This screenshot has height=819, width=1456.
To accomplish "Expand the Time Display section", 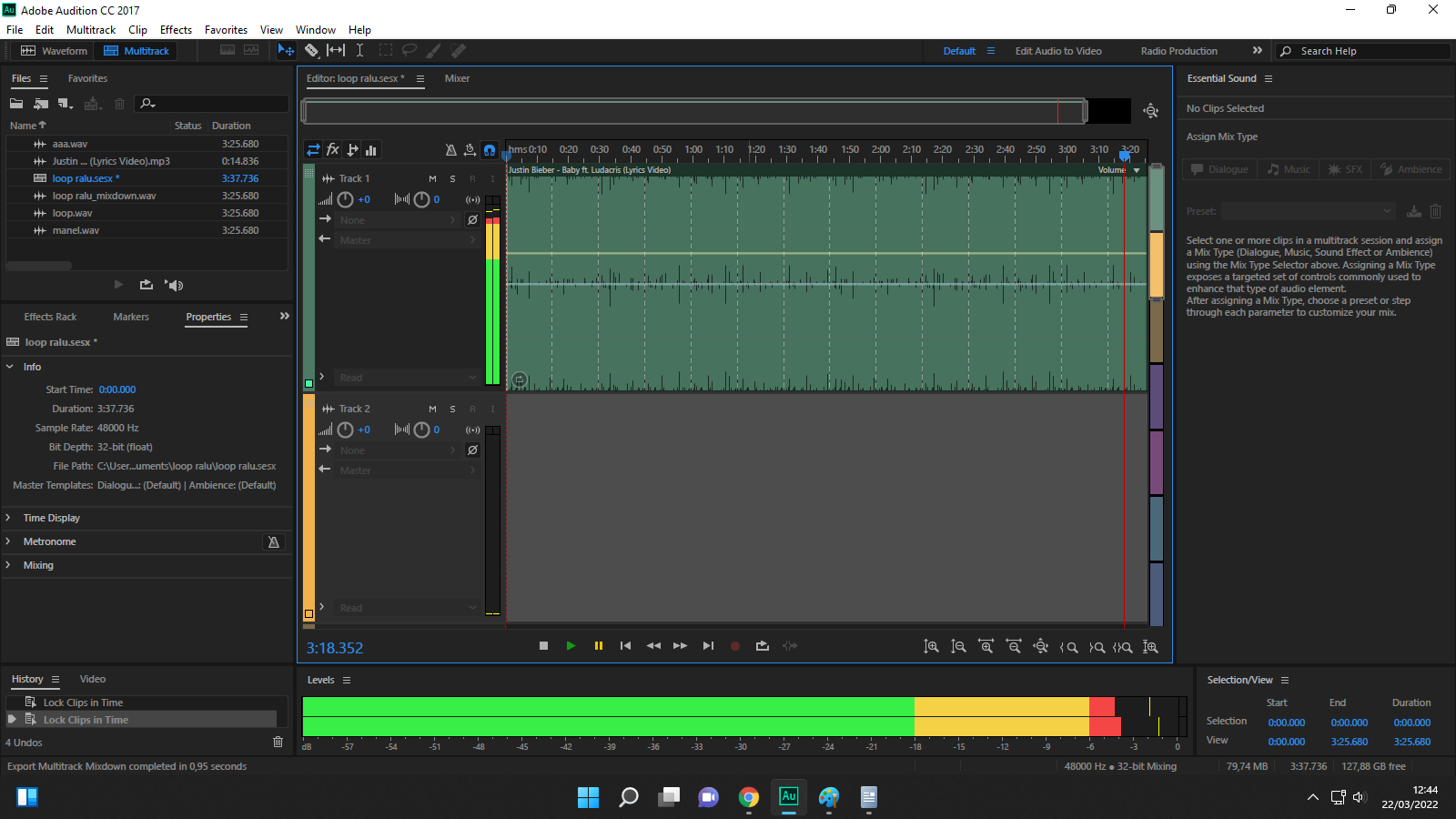I will (x=51, y=518).
